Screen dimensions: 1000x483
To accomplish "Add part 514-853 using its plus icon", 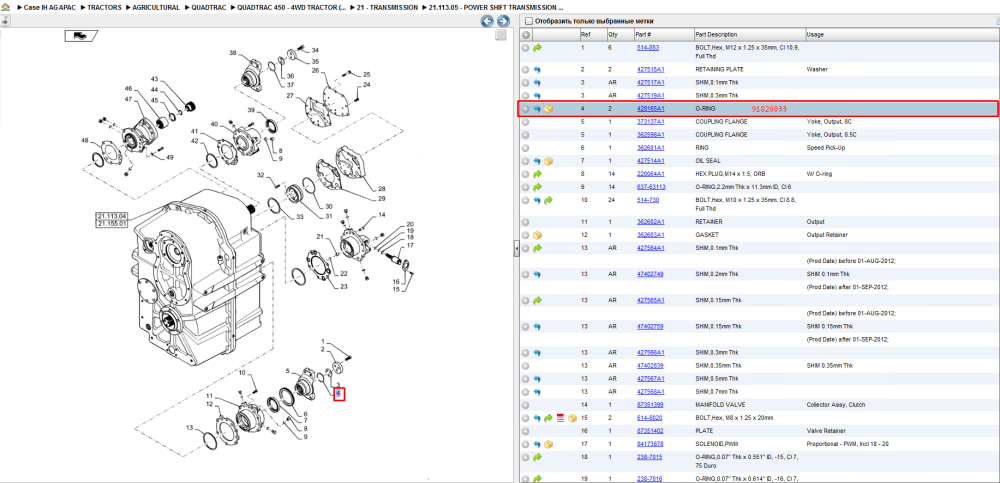I will pyautogui.click(x=526, y=48).
